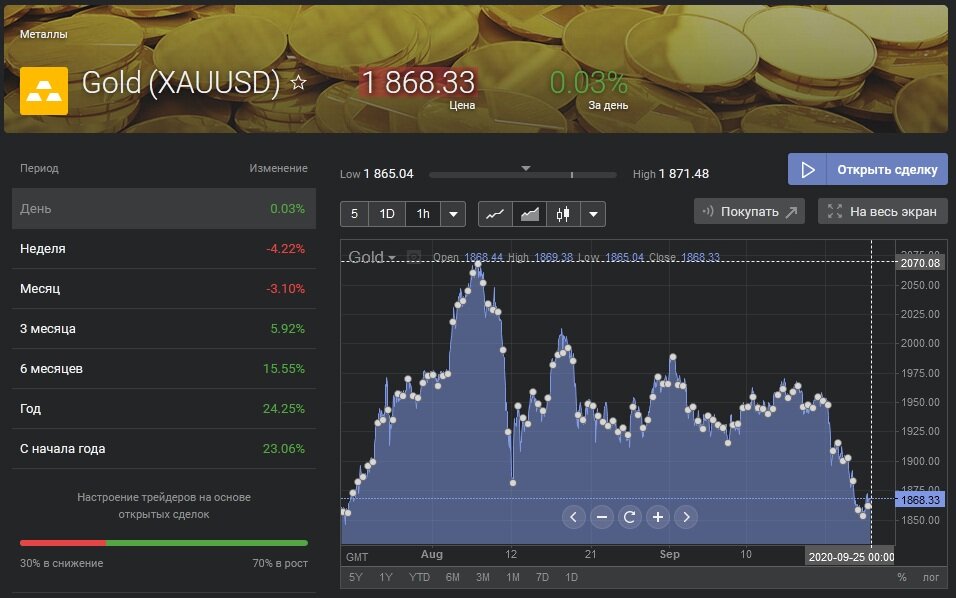Select the line chart type icon
Image resolution: width=956 pixels, height=598 pixels.
pyautogui.click(x=495, y=214)
